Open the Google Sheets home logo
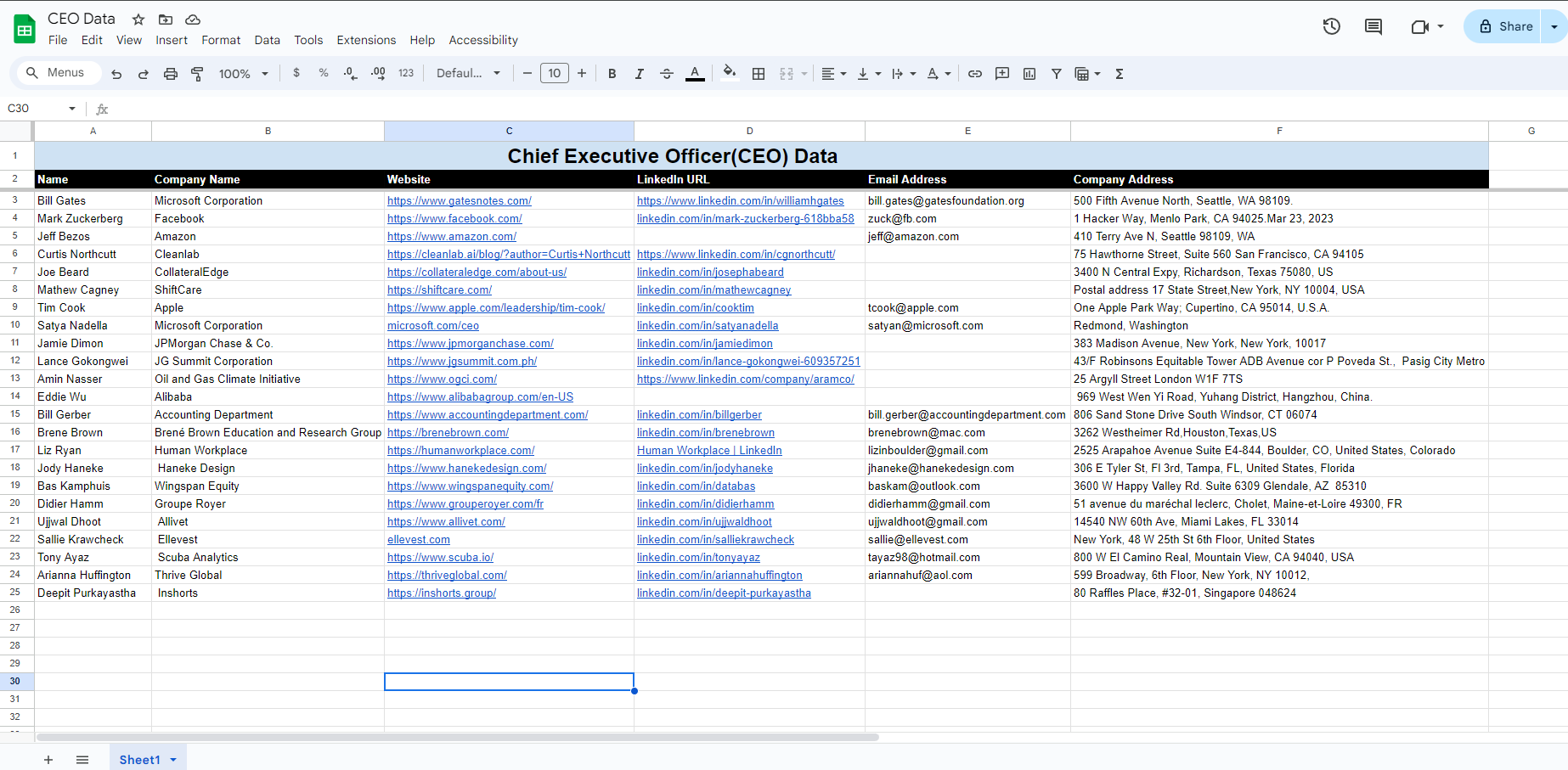This screenshot has width=1568, height=770. (x=25, y=29)
